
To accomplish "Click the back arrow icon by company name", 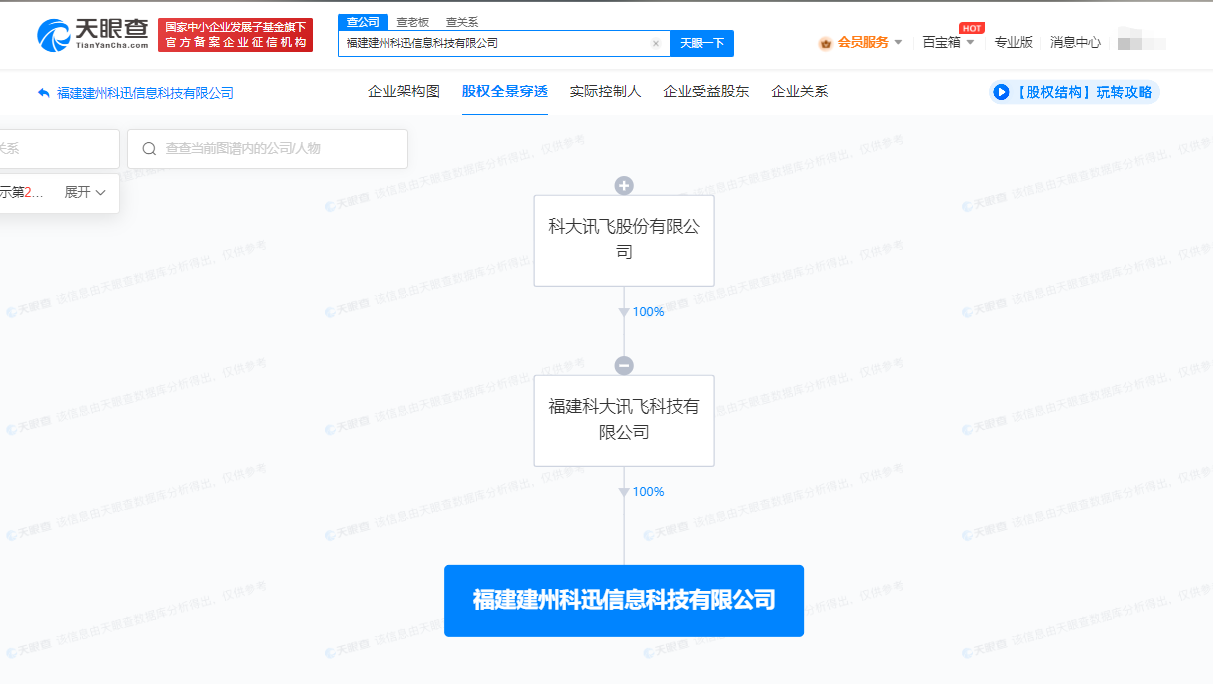I will pyautogui.click(x=43, y=93).
